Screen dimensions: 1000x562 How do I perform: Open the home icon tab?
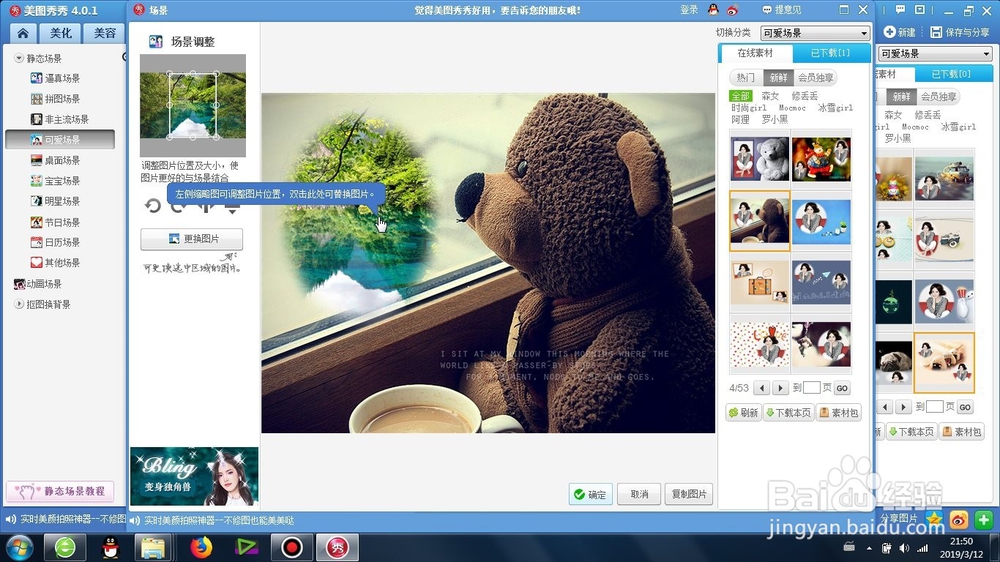click(x=23, y=33)
